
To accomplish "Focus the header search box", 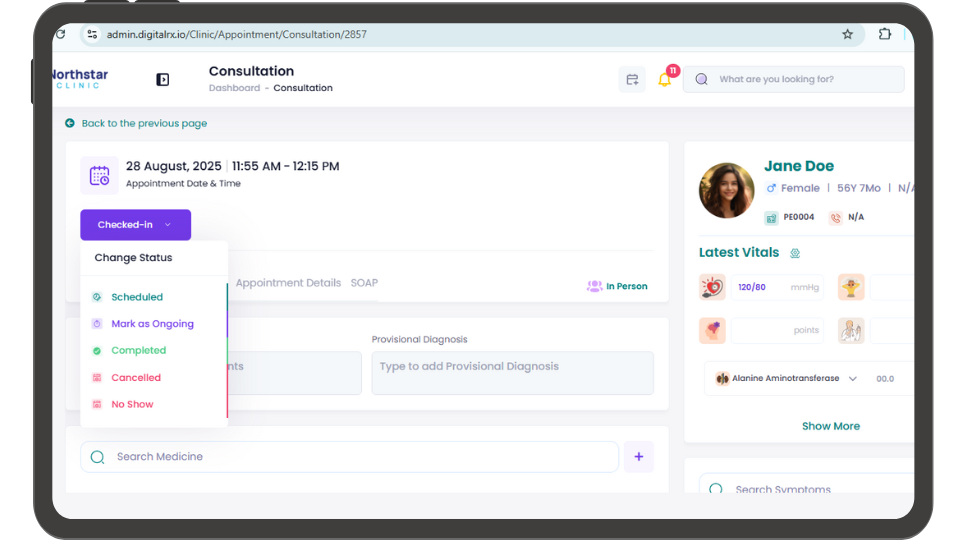I will tap(793, 80).
